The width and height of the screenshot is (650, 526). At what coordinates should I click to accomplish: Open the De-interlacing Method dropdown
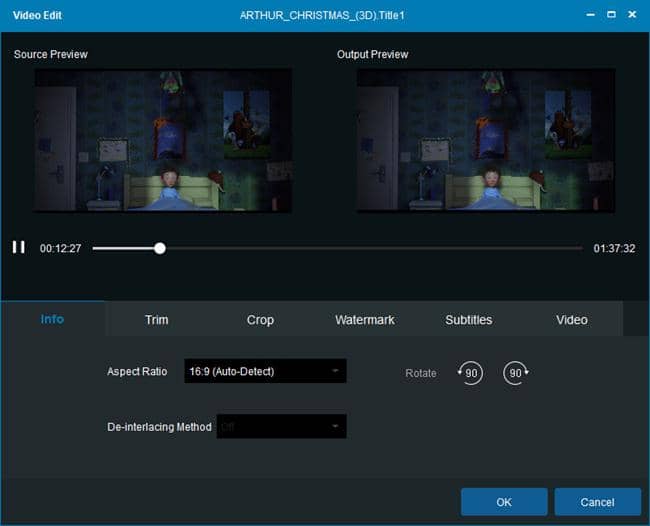click(x=281, y=426)
